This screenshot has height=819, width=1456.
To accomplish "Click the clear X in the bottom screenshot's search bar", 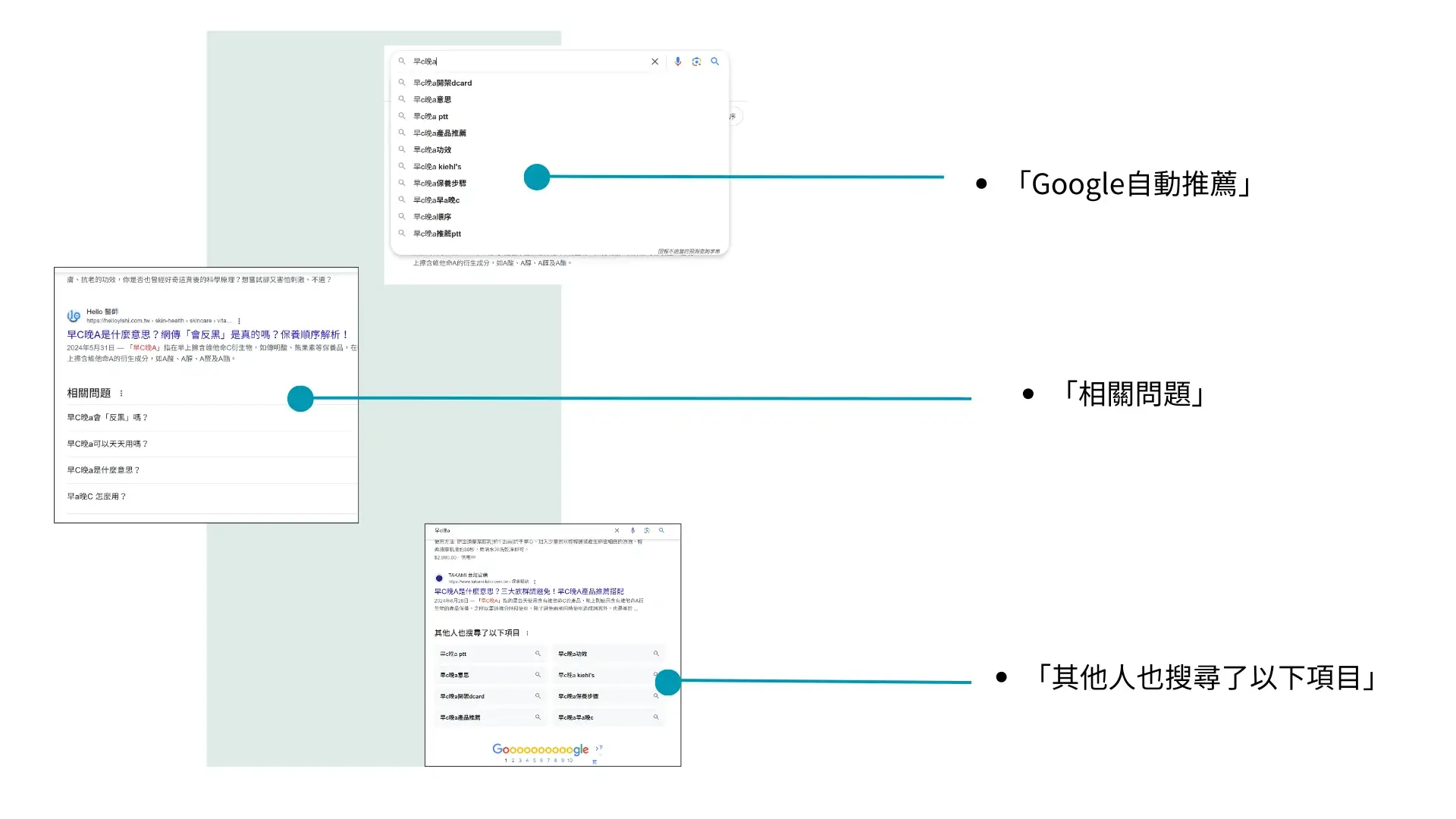I will 617,531.
